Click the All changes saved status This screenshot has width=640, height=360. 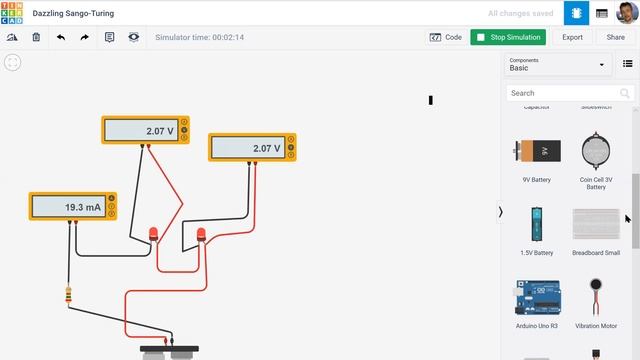pos(520,13)
